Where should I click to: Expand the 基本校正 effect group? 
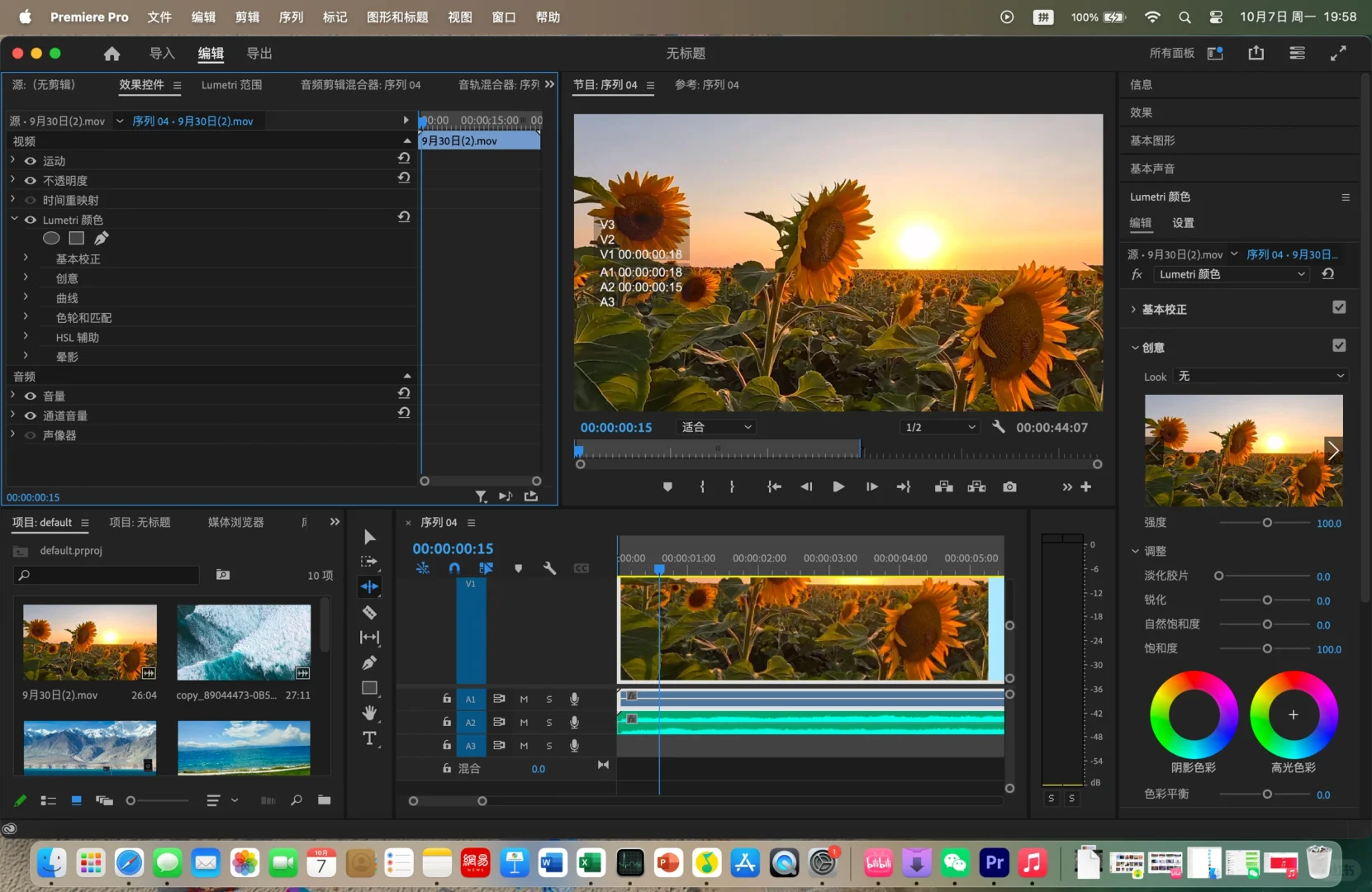(26, 259)
